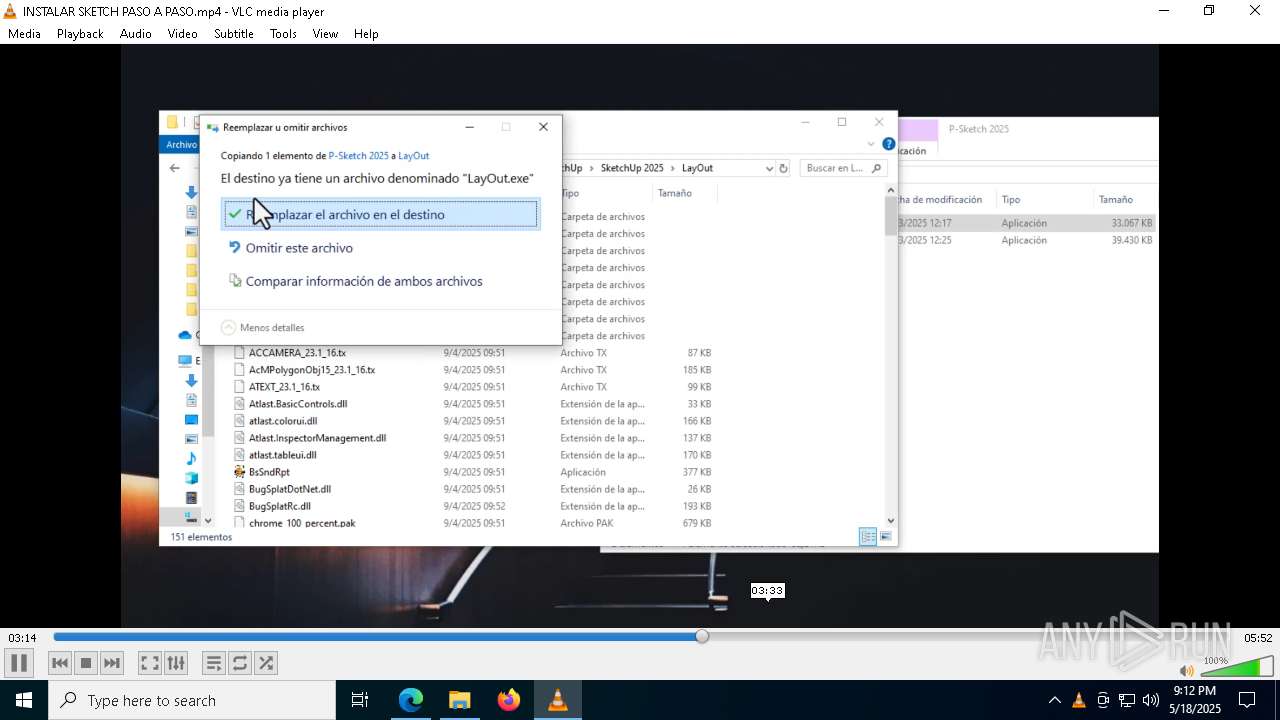Open the Video menu
This screenshot has height=720, width=1280.
pyautogui.click(x=182, y=33)
